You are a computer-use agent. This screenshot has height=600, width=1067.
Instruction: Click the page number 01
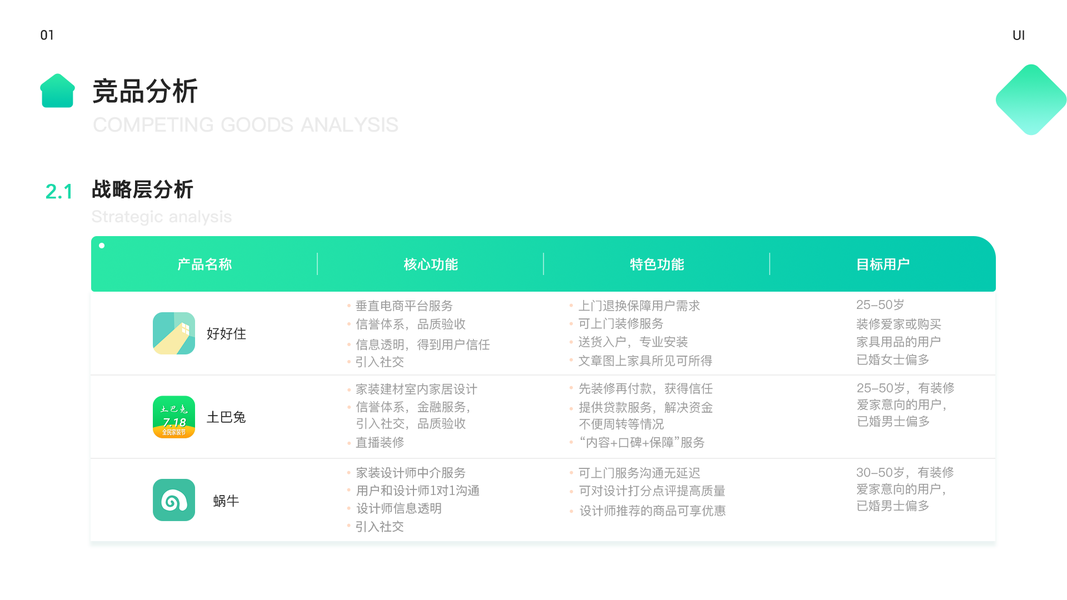coord(47,35)
